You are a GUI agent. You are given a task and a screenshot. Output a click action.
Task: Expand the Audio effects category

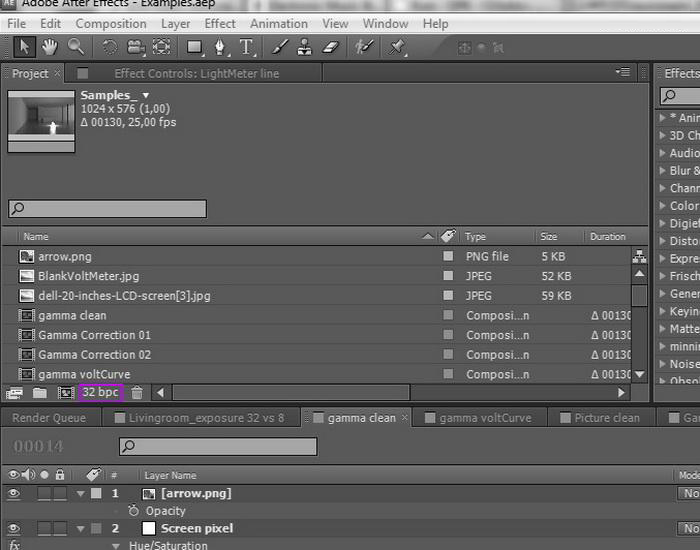[662, 153]
